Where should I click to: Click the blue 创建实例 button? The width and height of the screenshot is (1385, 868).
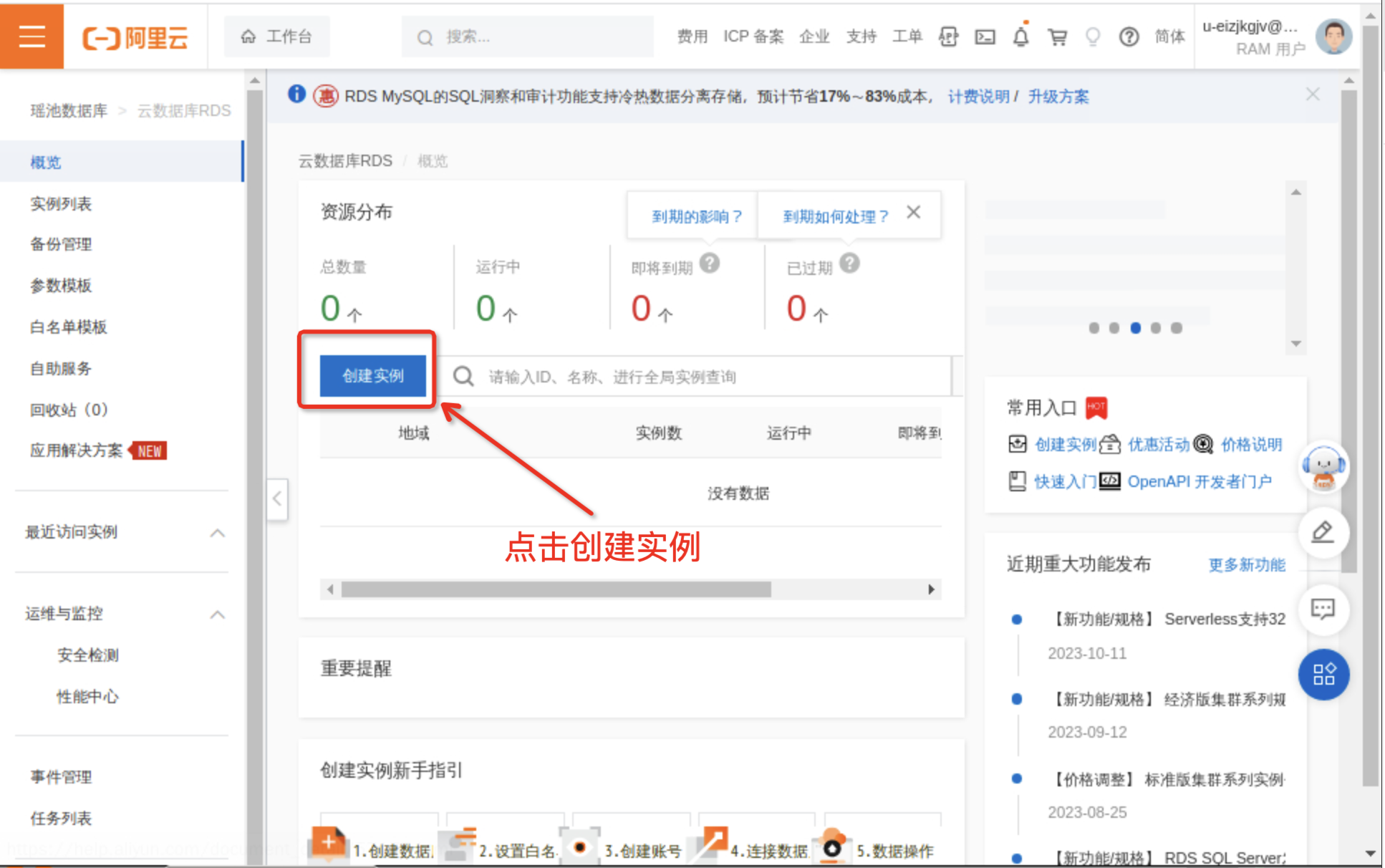(372, 375)
